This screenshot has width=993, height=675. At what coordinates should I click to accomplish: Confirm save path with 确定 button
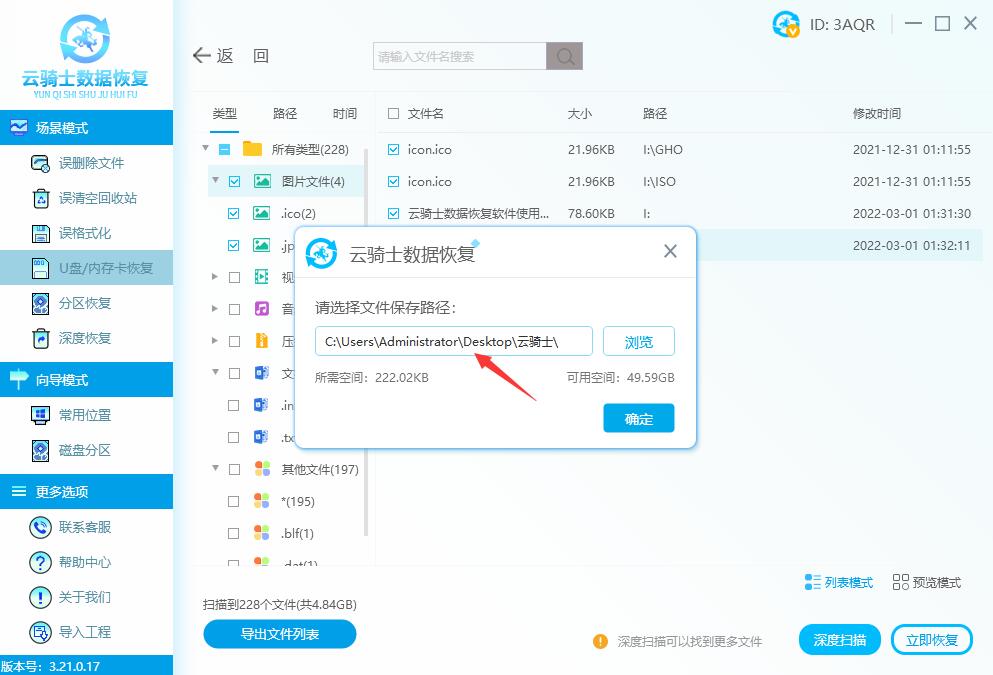tap(639, 418)
